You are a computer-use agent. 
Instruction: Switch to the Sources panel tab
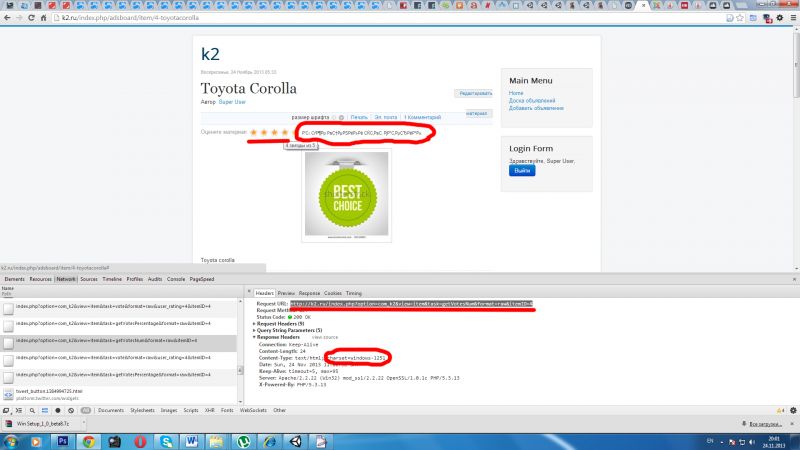89,280
